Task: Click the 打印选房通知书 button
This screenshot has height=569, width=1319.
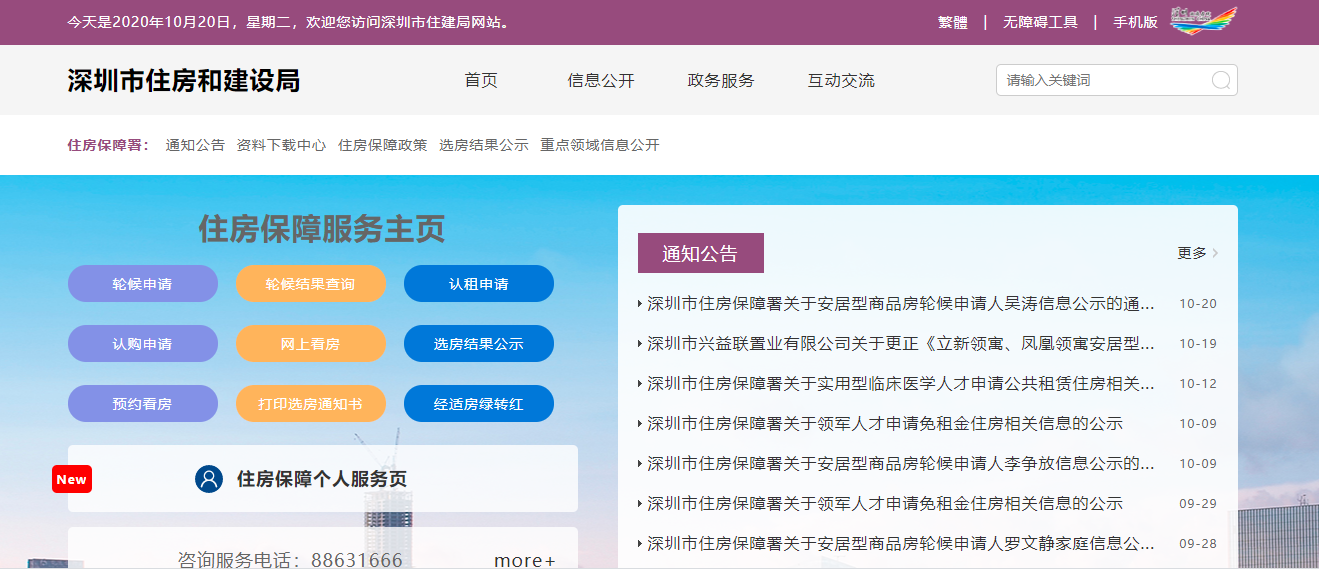Action: (x=311, y=403)
